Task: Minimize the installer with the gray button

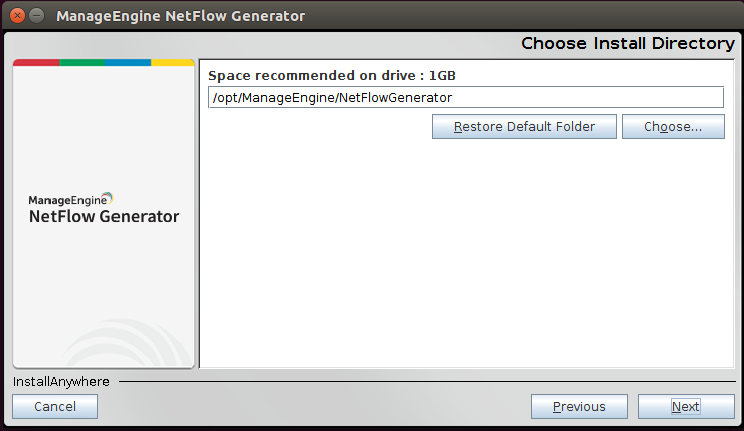Action: click(x=36, y=16)
